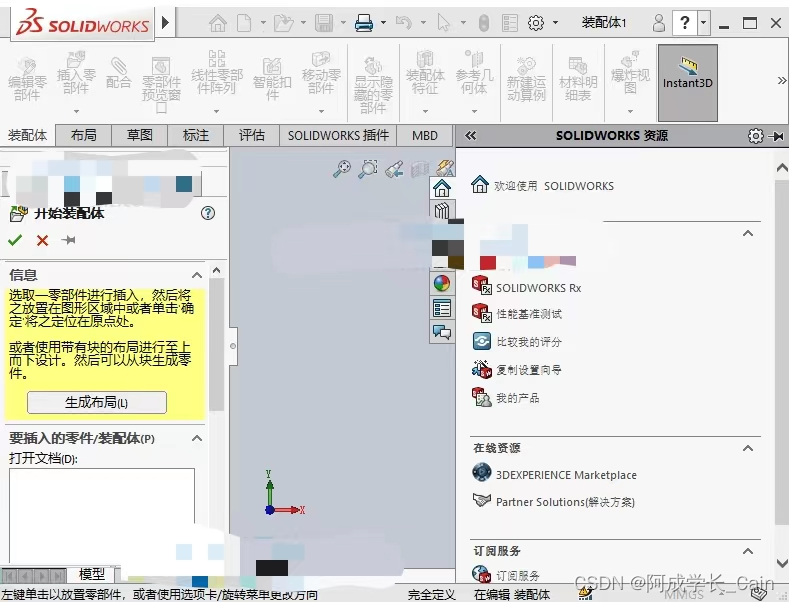Open 比较我的评分 link

click(x=517, y=342)
